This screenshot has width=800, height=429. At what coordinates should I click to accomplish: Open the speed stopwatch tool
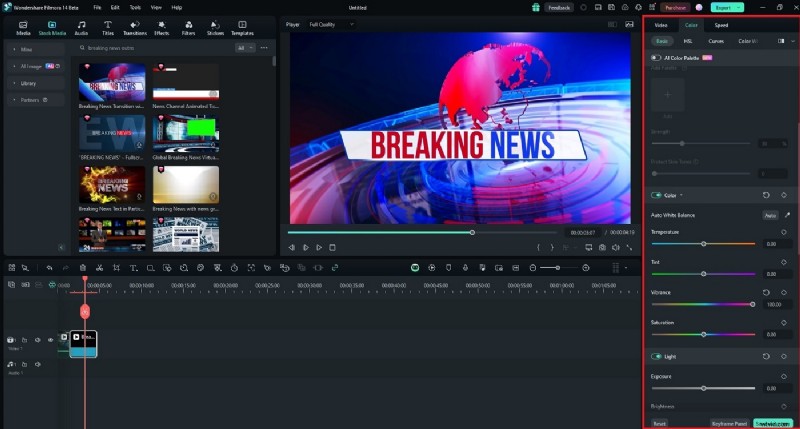234,268
